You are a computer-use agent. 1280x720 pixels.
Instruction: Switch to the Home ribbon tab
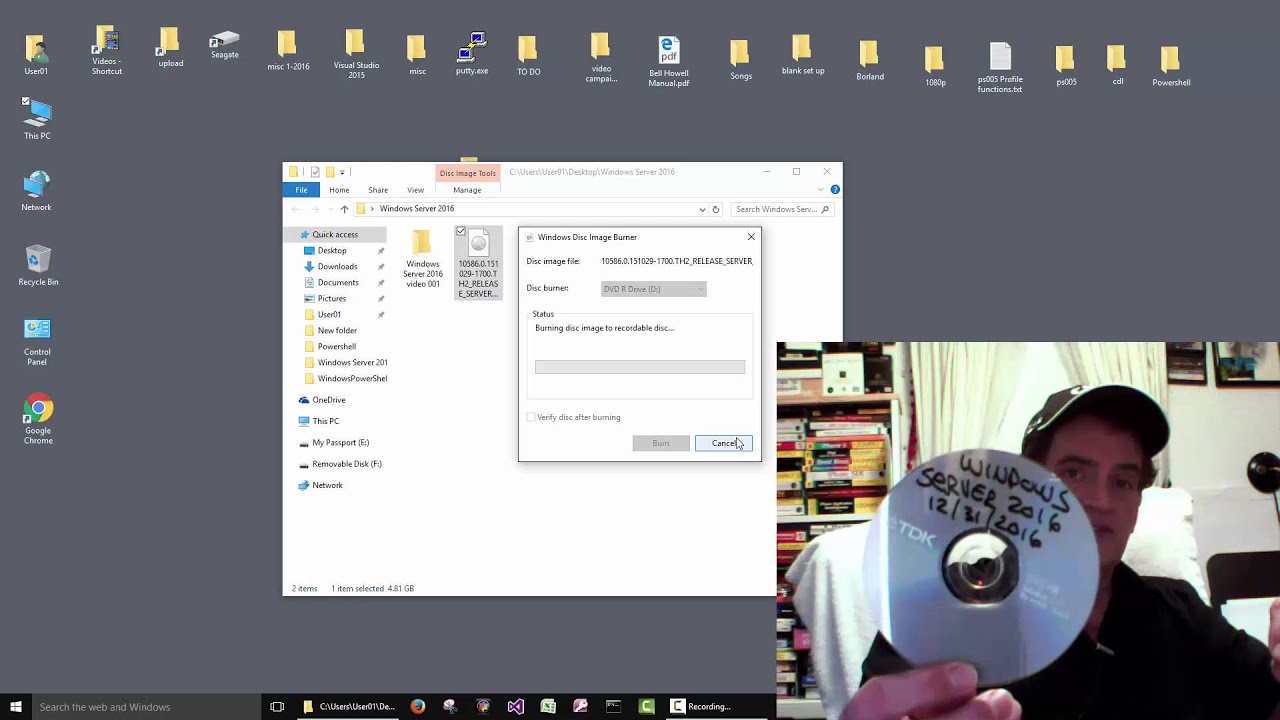click(x=339, y=190)
